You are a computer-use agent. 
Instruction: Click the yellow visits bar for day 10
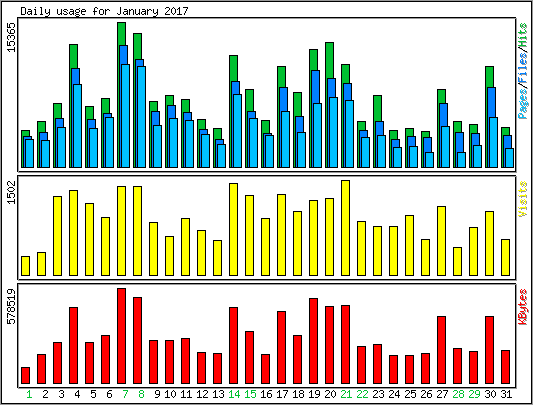pos(170,256)
